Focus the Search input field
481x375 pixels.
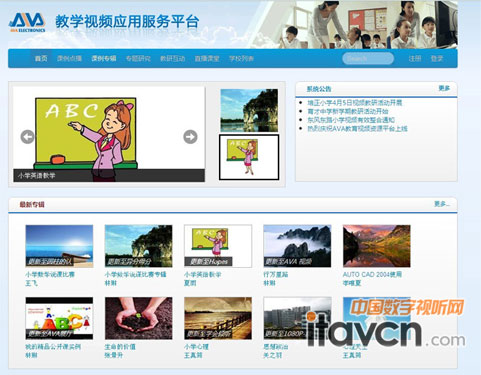(368, 59)
